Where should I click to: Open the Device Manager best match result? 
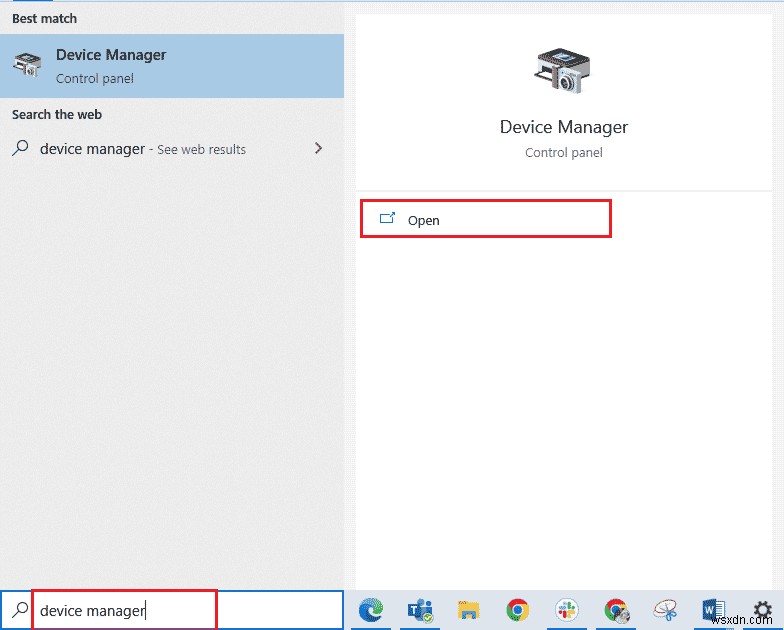coord(172,66)
